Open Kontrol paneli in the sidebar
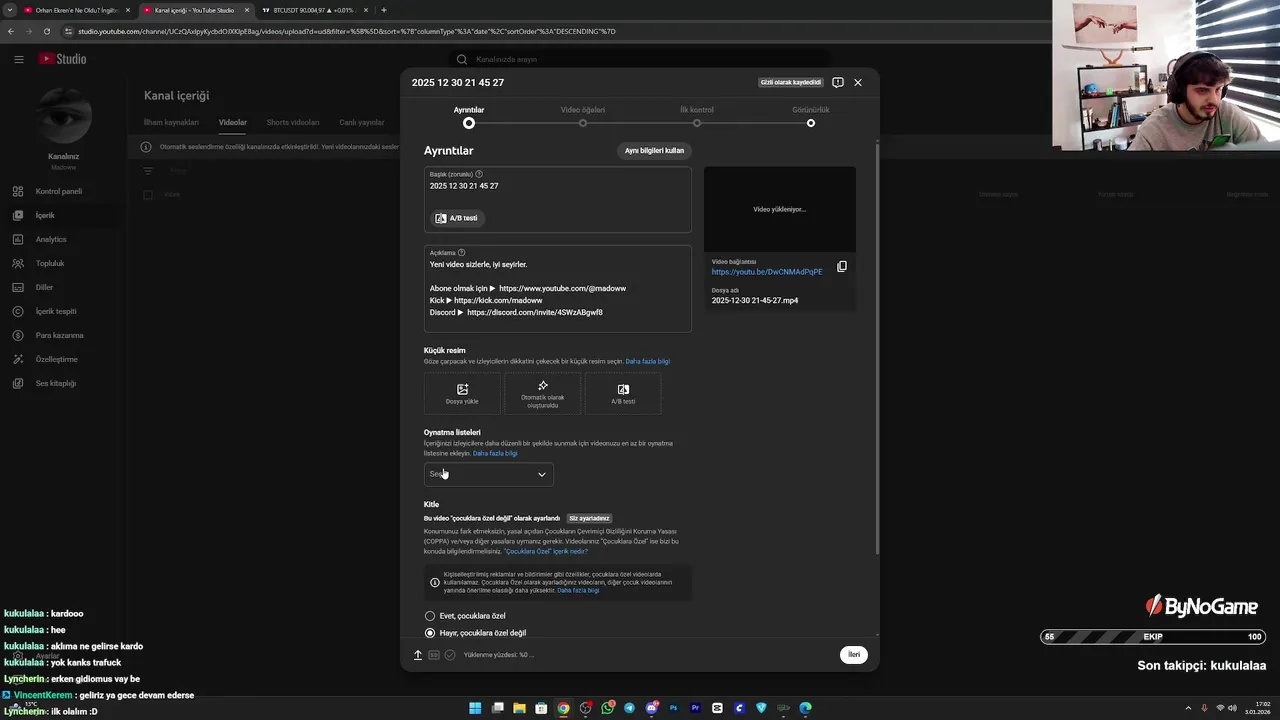This screenshot has width=1280, height=720. pyautogui.click(x=60, y=191)
